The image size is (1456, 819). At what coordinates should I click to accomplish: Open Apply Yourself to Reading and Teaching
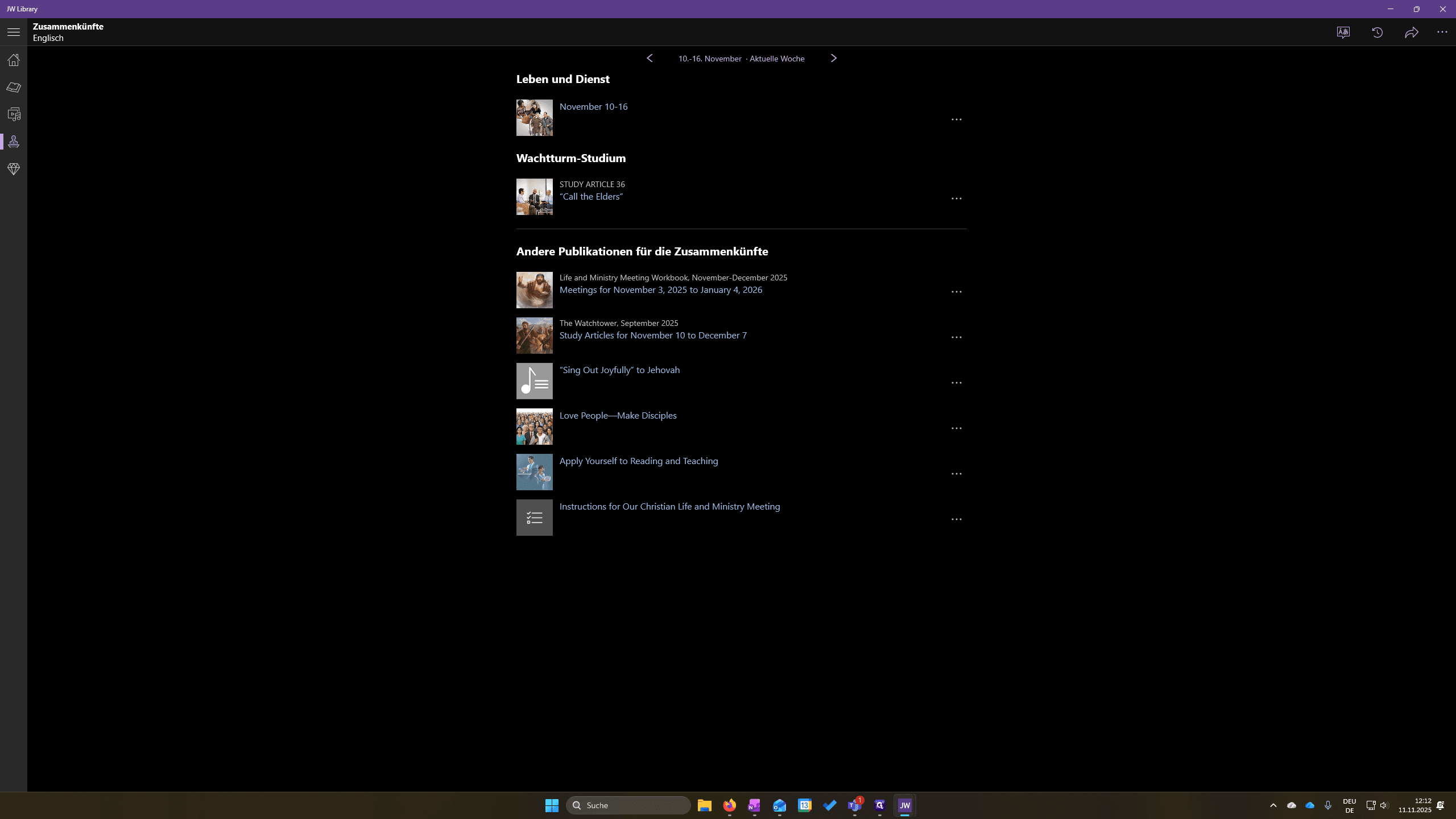639,461
